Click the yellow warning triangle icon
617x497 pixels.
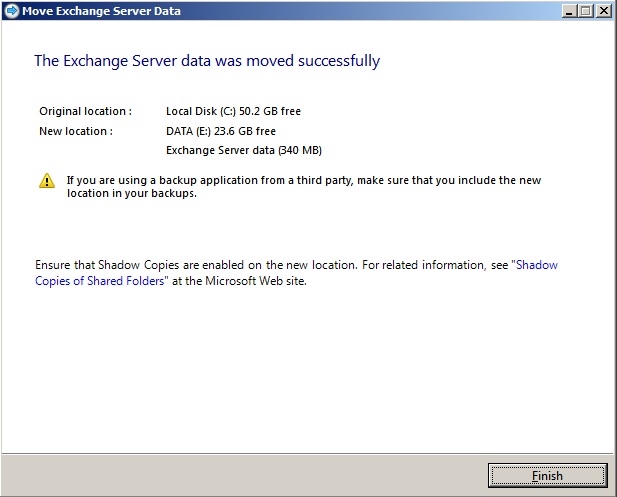tap(47, 181)
